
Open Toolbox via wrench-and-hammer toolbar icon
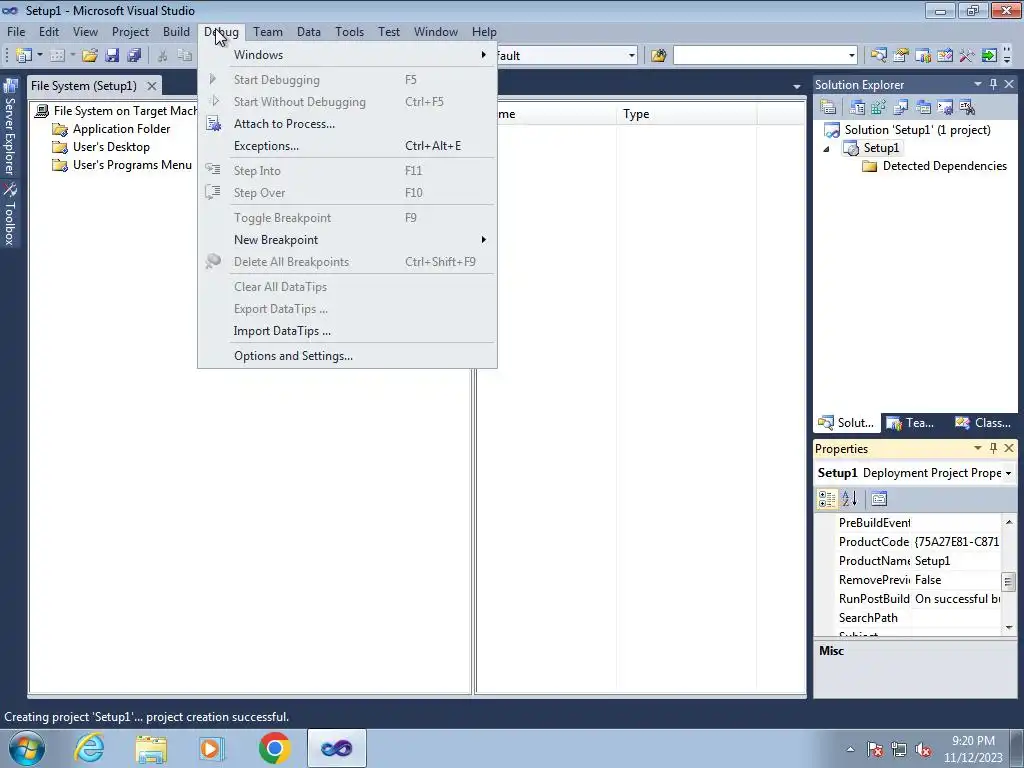pyautogui.click(x=967, y=56)
